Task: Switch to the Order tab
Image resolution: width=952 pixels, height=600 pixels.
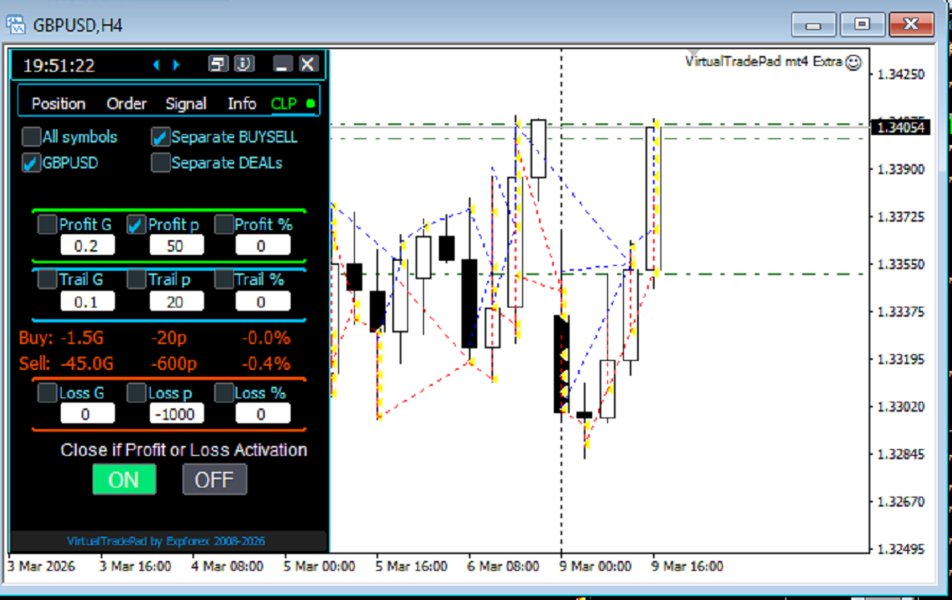Action: coord(126,103)
